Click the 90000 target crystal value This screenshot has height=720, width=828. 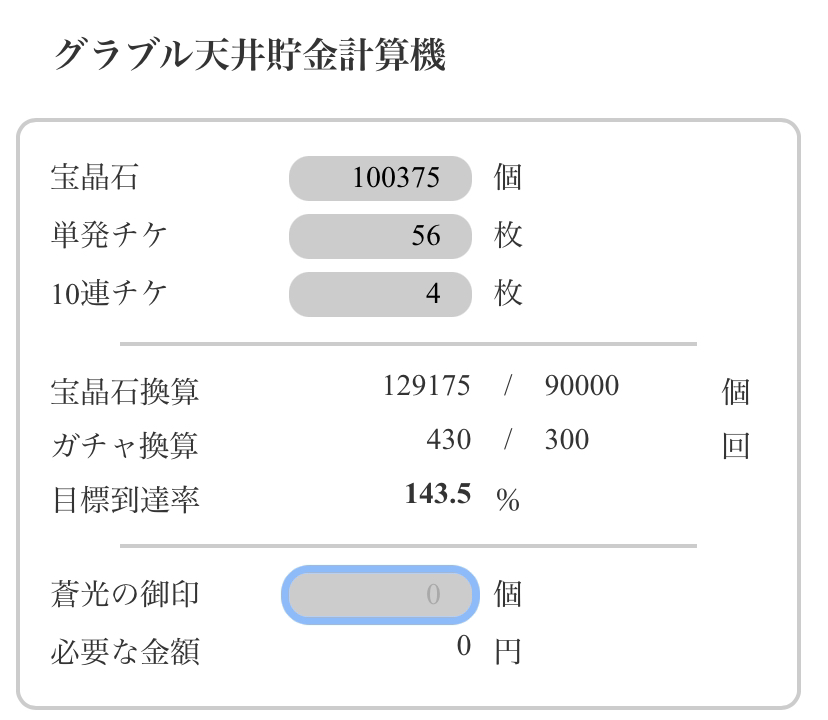coord(581,386)
